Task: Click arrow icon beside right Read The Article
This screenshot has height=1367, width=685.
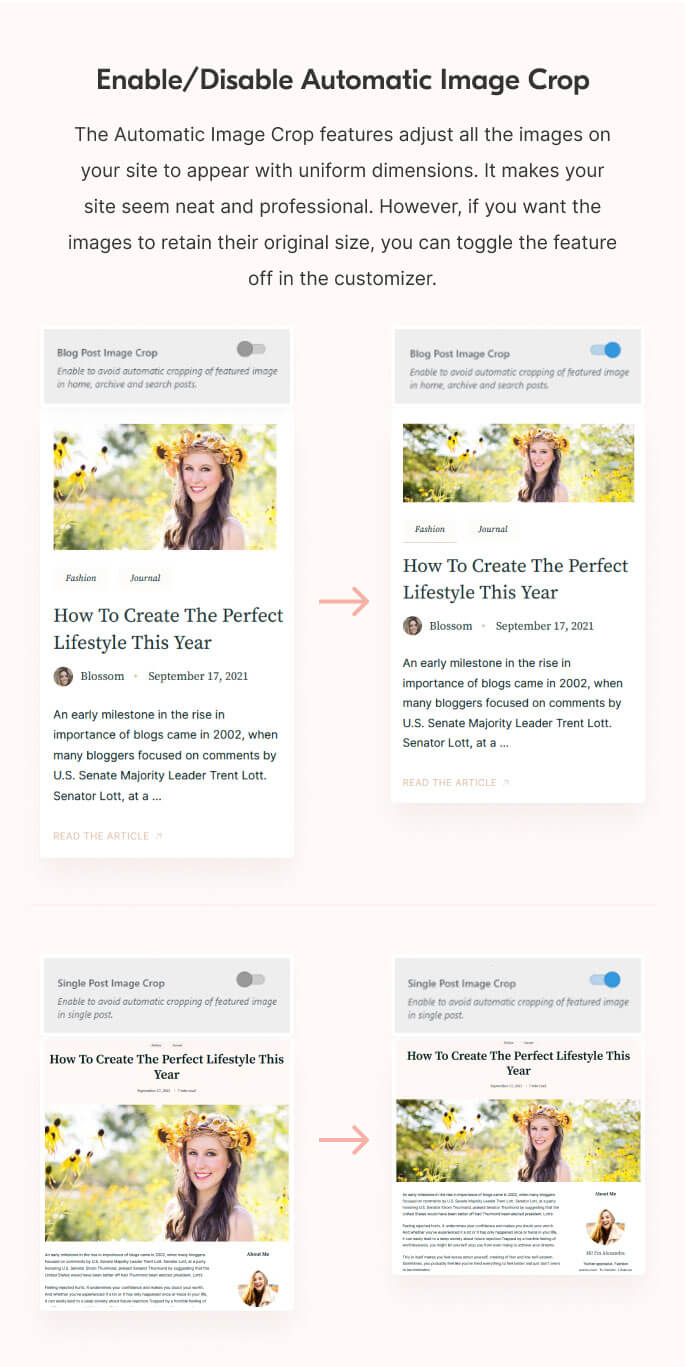Action: click(506, 783)
